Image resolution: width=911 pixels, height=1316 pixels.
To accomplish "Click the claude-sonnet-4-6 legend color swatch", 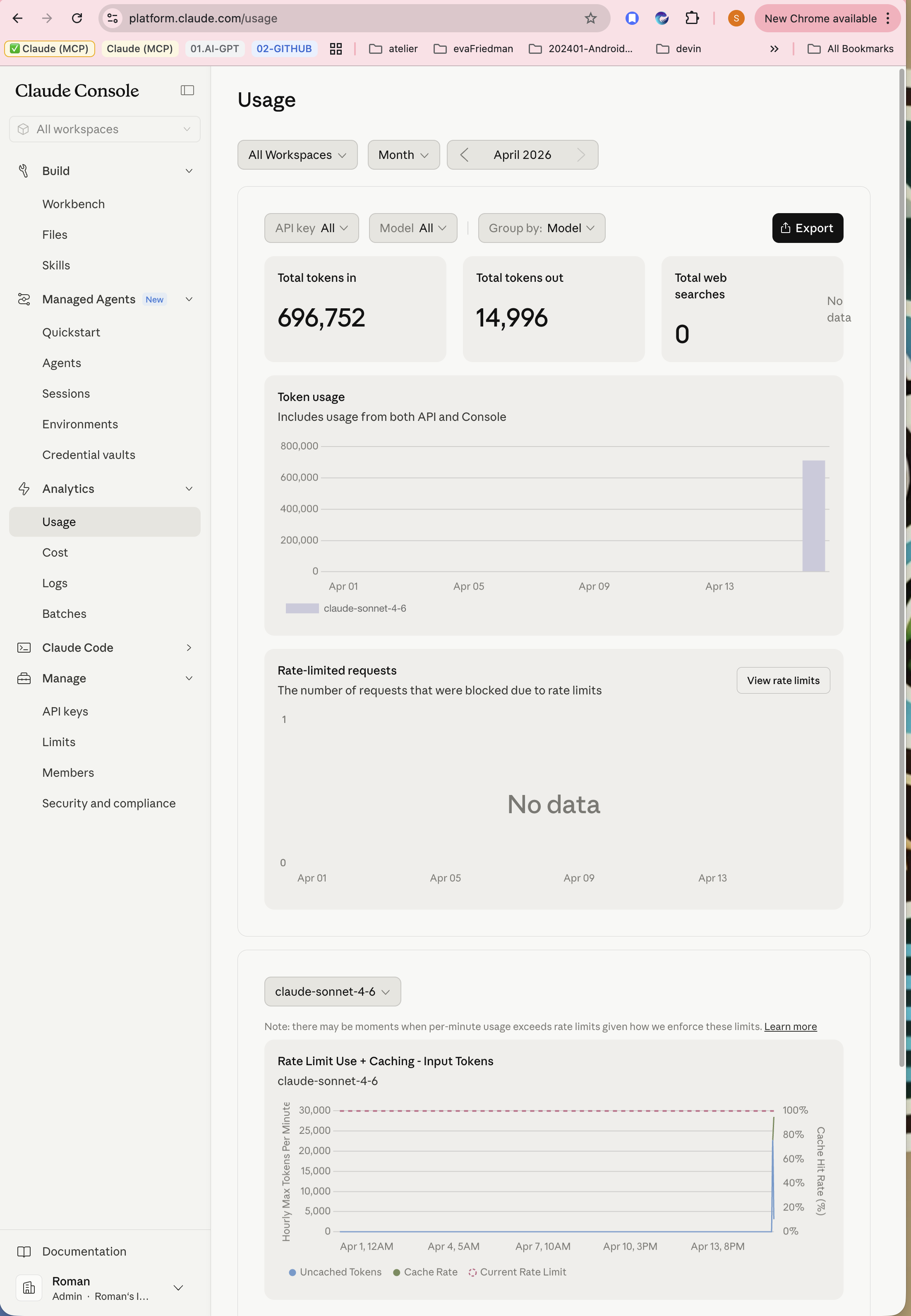I will tap(302, 609).
